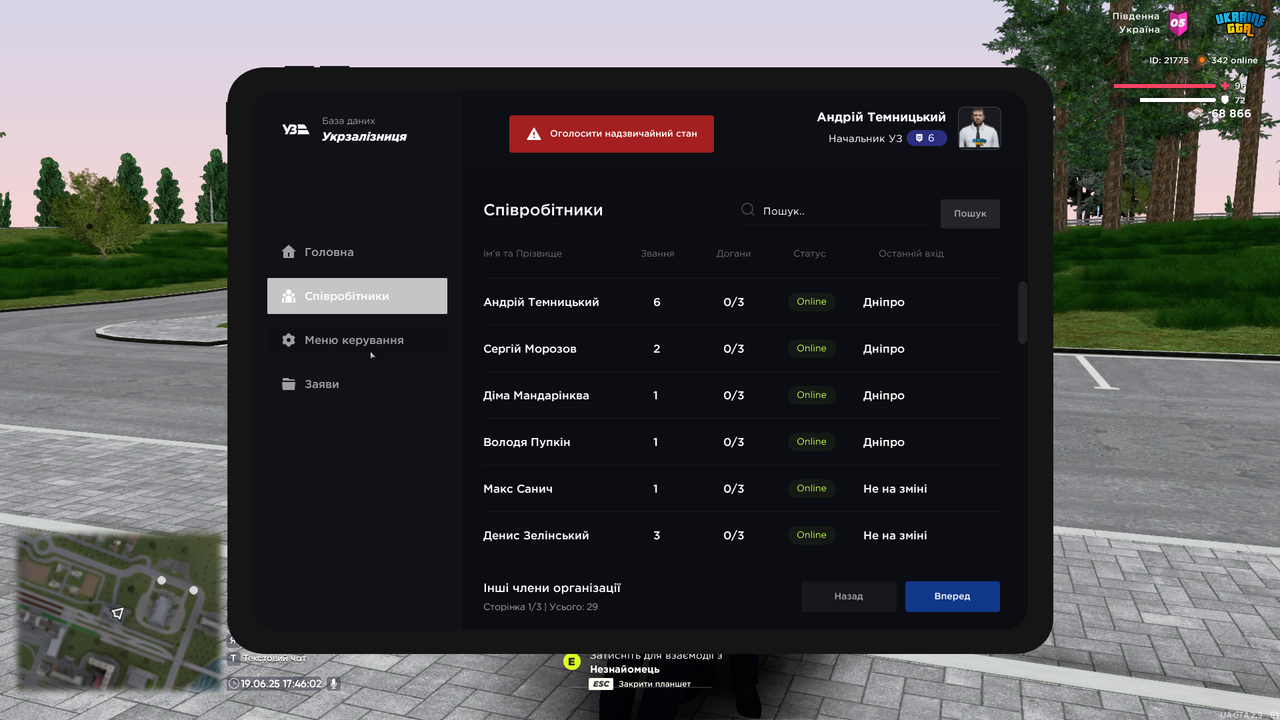Click Не на зміні for Макс Санич

895,489
